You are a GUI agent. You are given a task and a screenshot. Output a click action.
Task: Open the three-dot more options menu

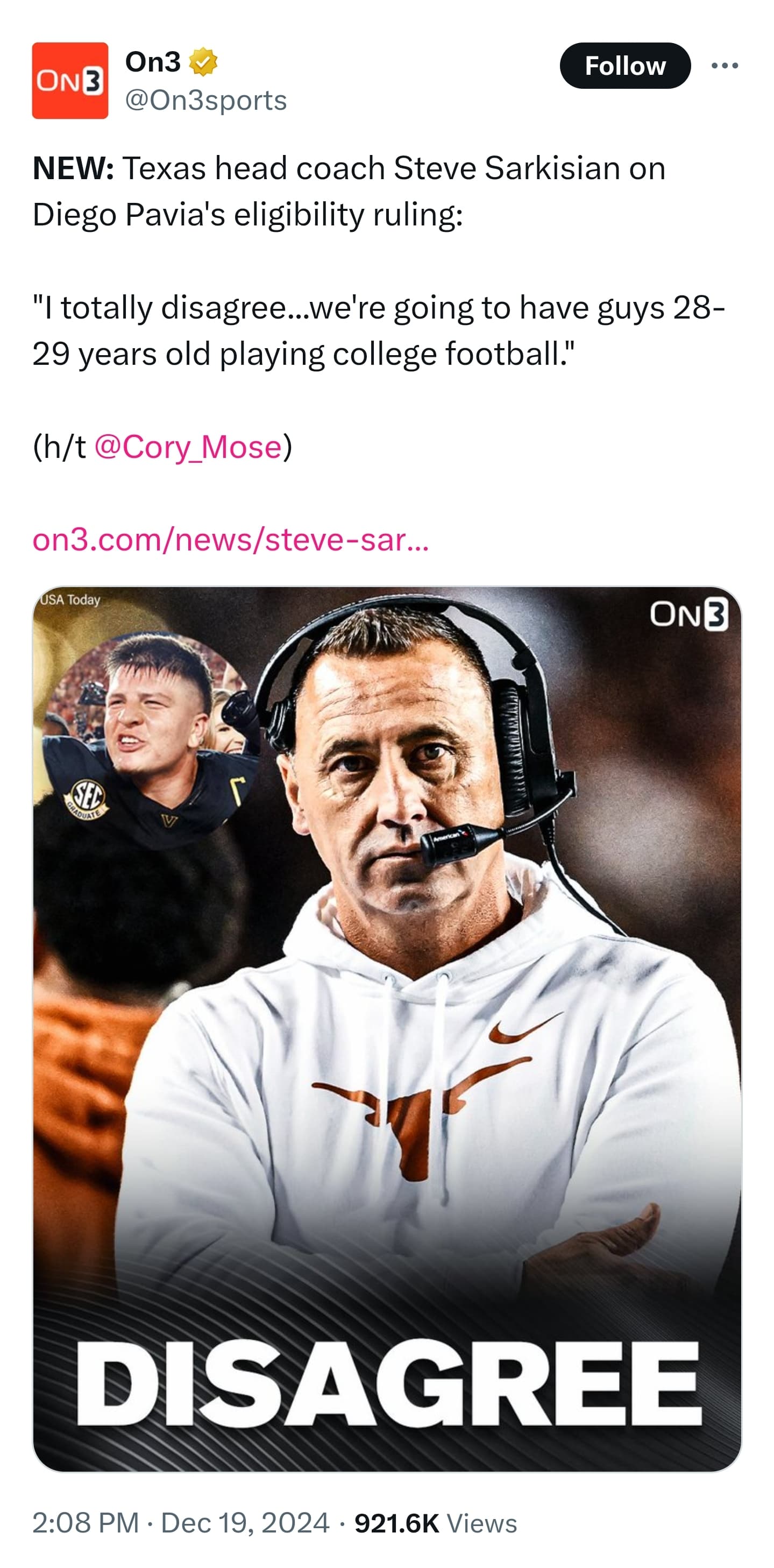[724, 66]
